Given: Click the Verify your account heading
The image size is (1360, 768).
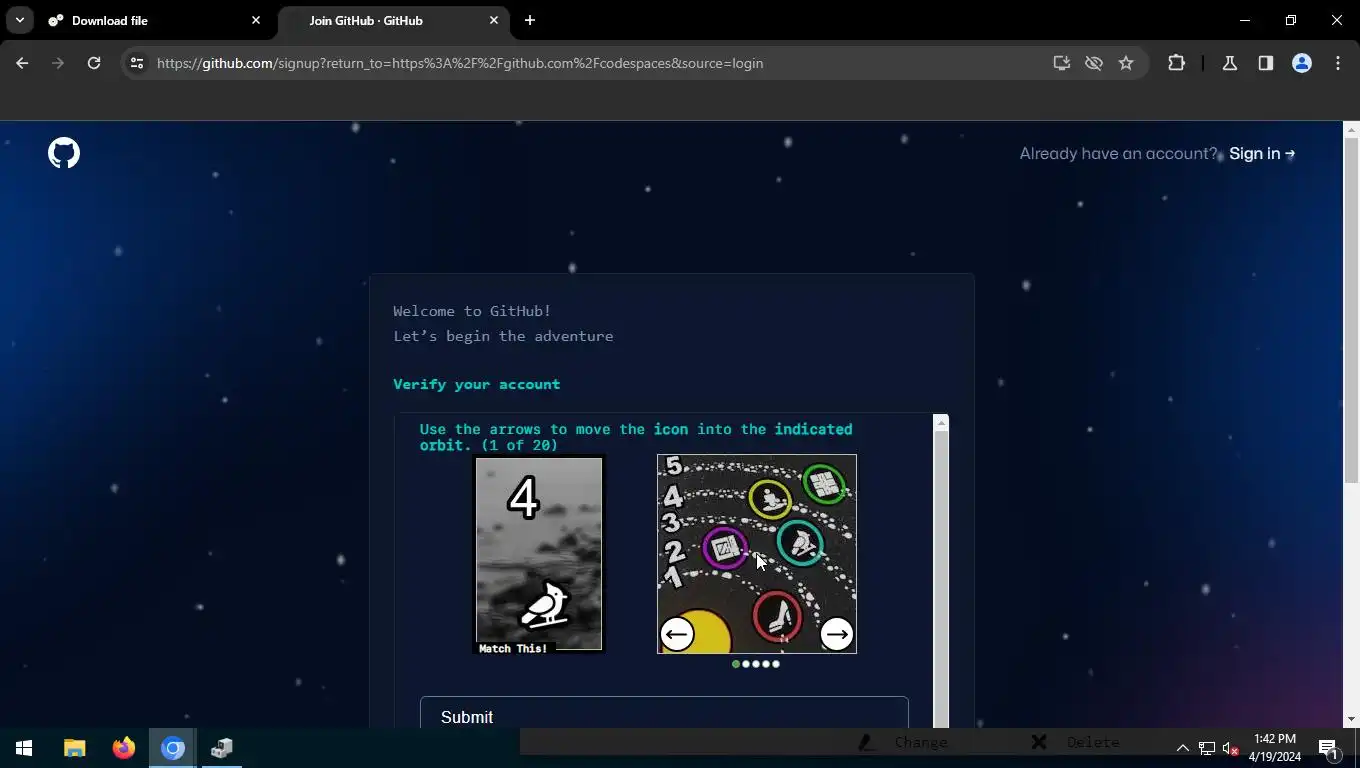Looking at the screenshot, I should point(476,384).
